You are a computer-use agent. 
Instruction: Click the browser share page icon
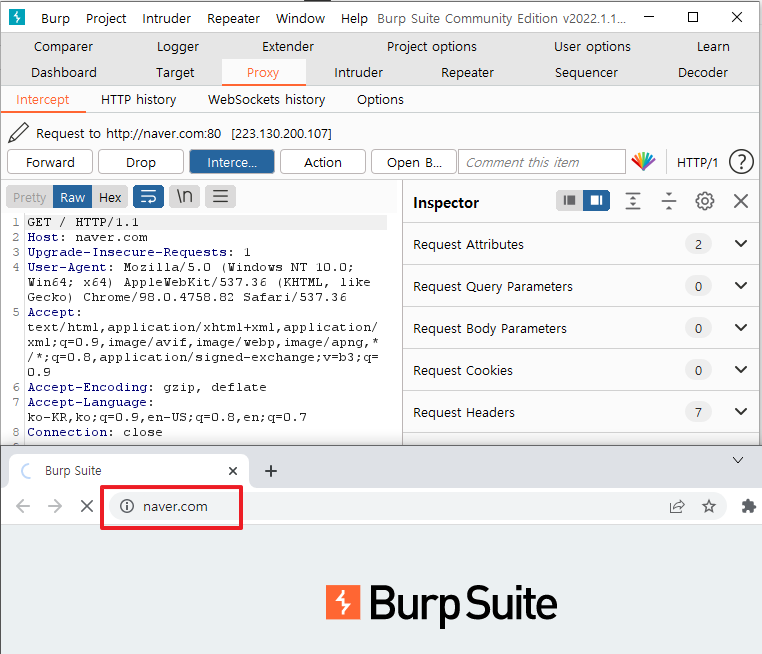coord(677,506)
